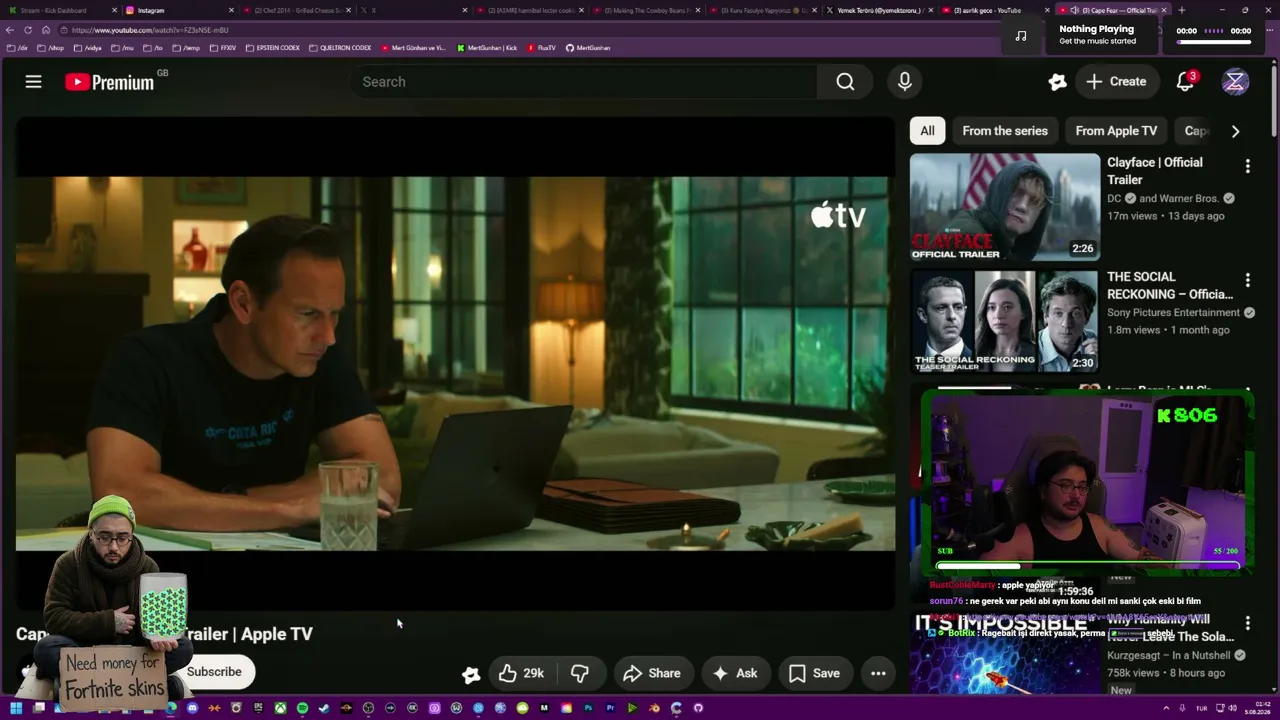Open The Social Reckoning teaser thumbnail
This screenshot has height=720, width=1280.
click(1005, 321)
